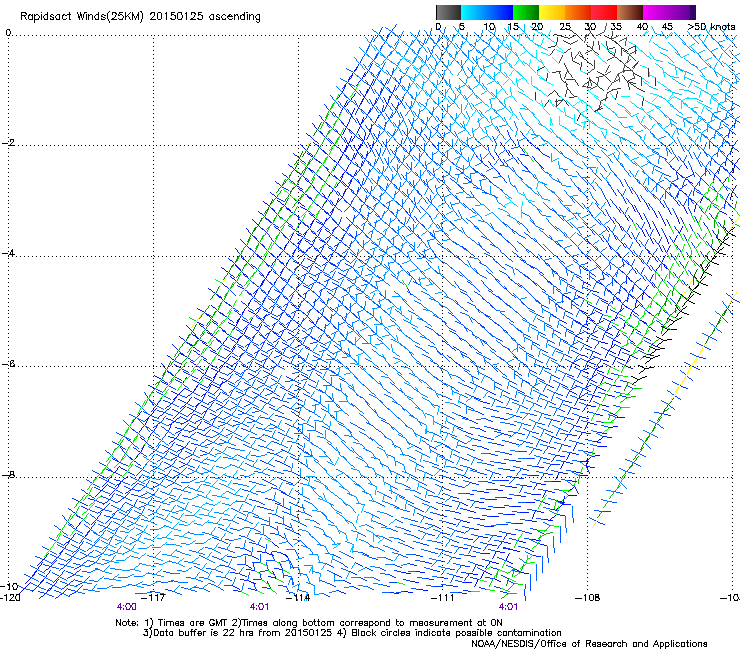Screen dimensions: 740x650
Task: Click the cyan-blue 5-15 knots color segment
Action: point(487,12)
